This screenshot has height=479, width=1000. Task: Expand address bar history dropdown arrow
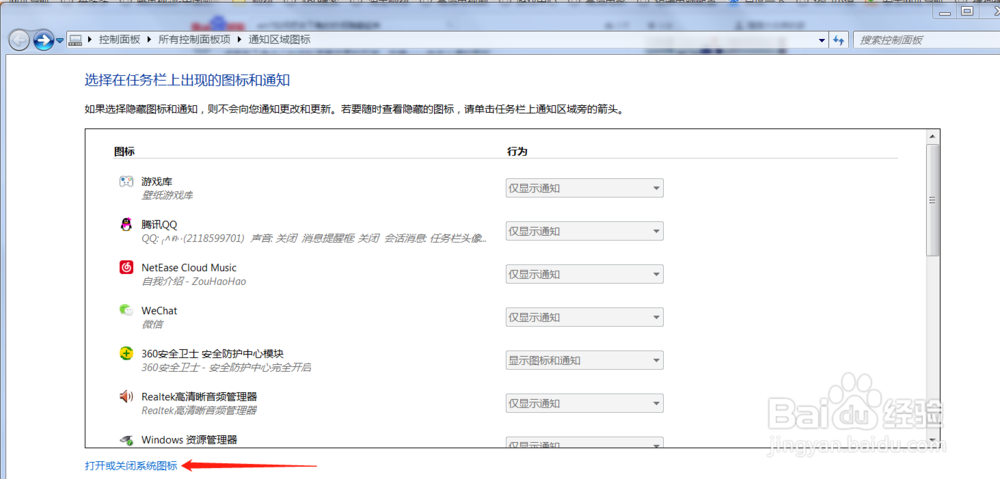click(822, 40)
